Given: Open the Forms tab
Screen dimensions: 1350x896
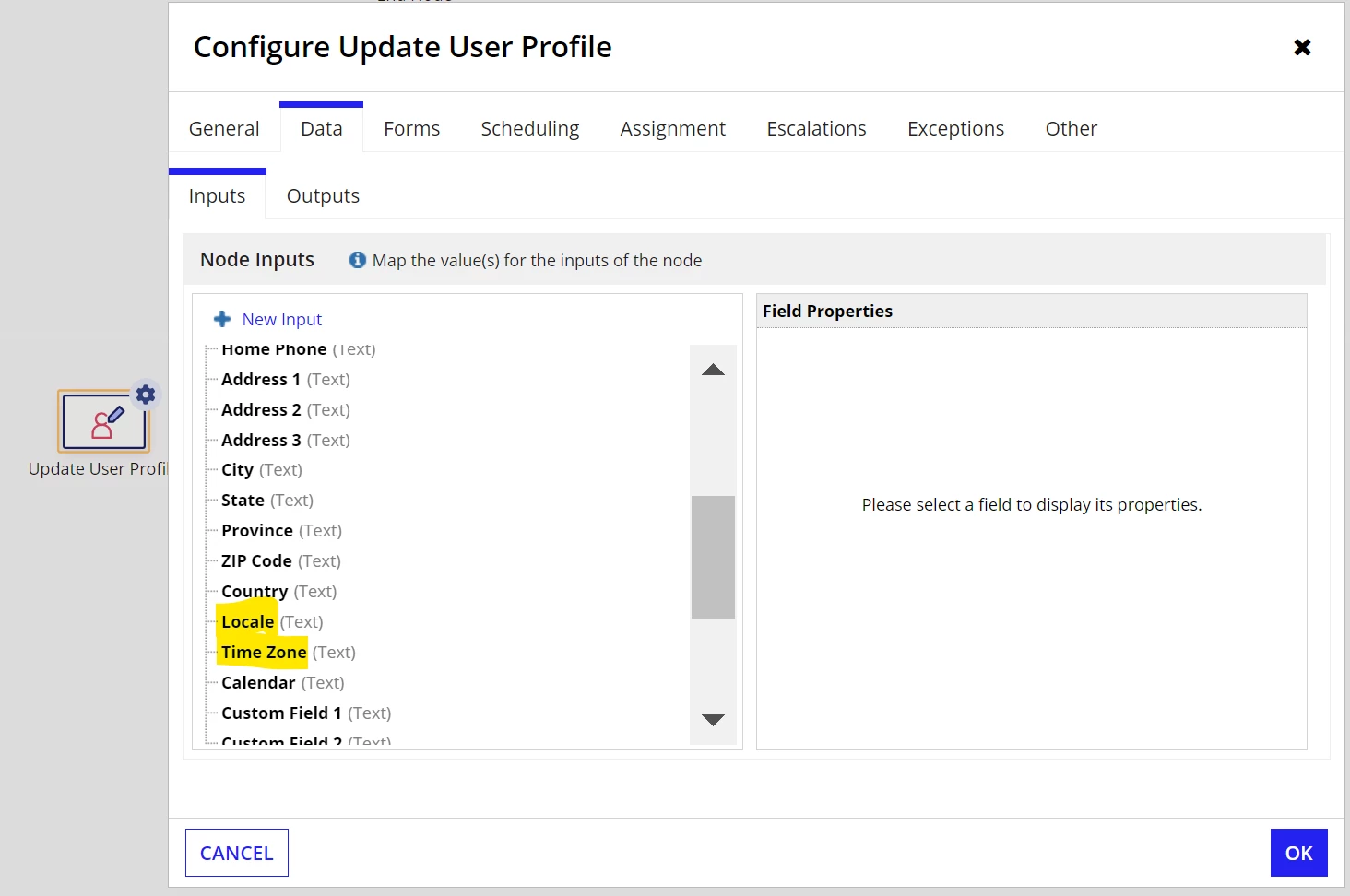Looking at the screenshot, I should 411,129.
